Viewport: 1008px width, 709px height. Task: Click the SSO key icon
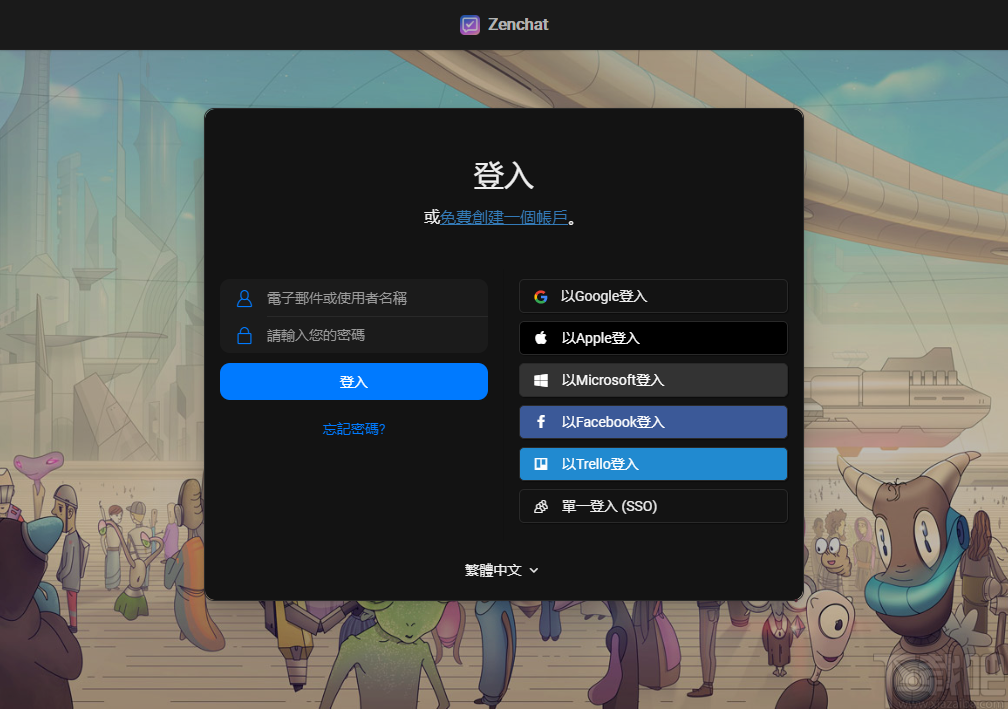[x=541, y=507]
